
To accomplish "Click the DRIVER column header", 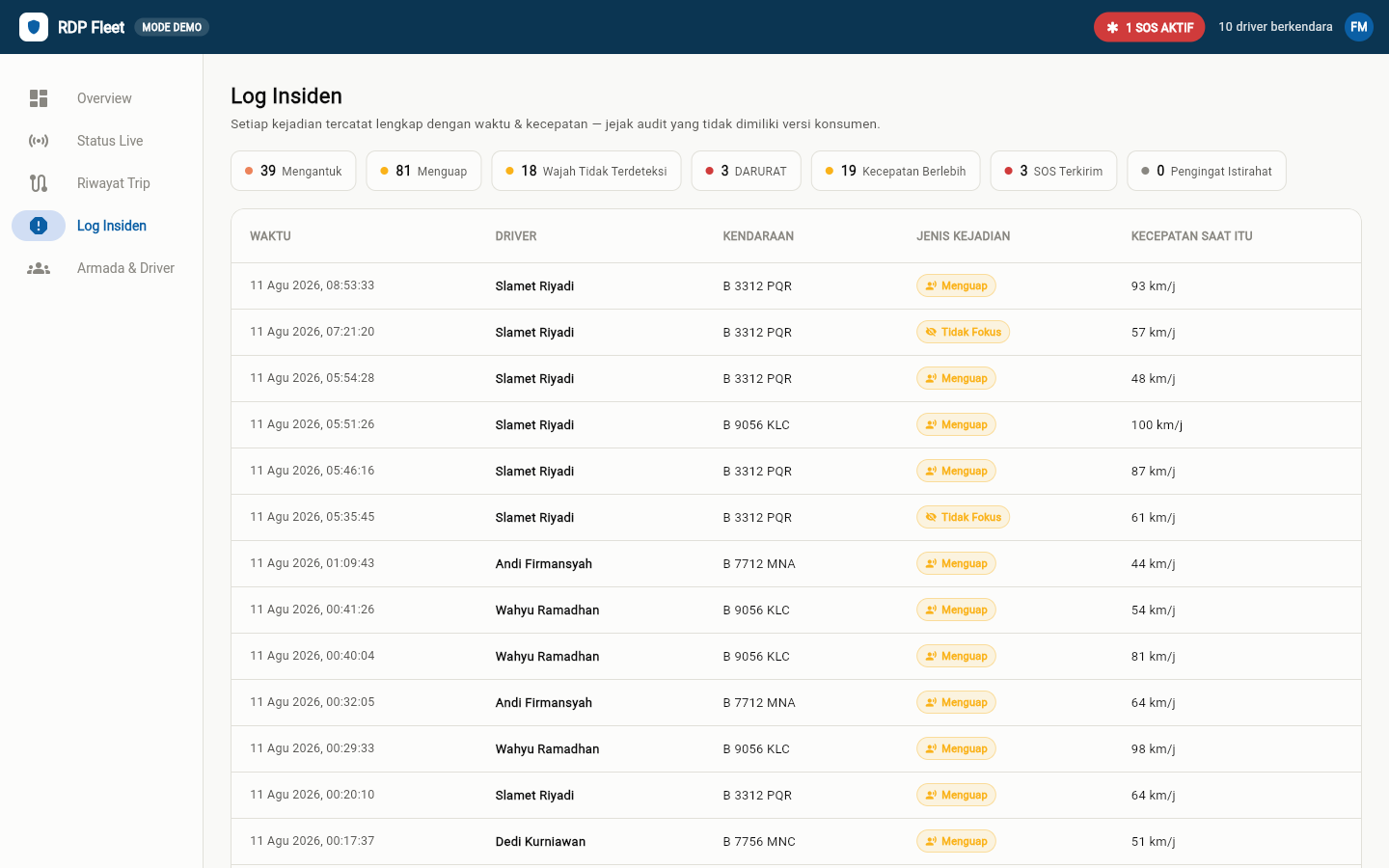I will pyautogui.click(x=516, y=236).
